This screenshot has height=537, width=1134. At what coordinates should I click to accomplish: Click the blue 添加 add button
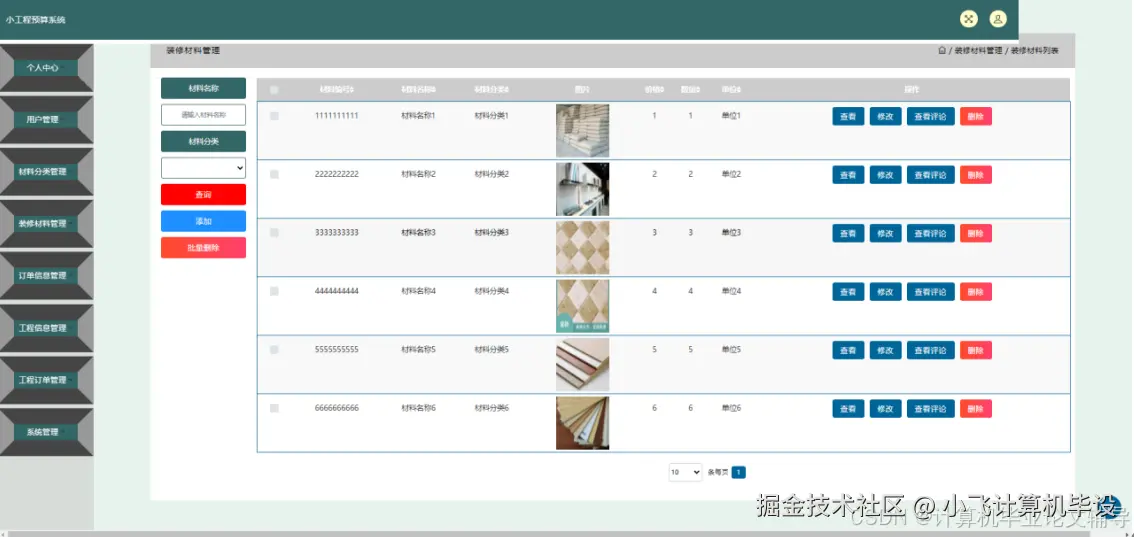tap(203, 221)
